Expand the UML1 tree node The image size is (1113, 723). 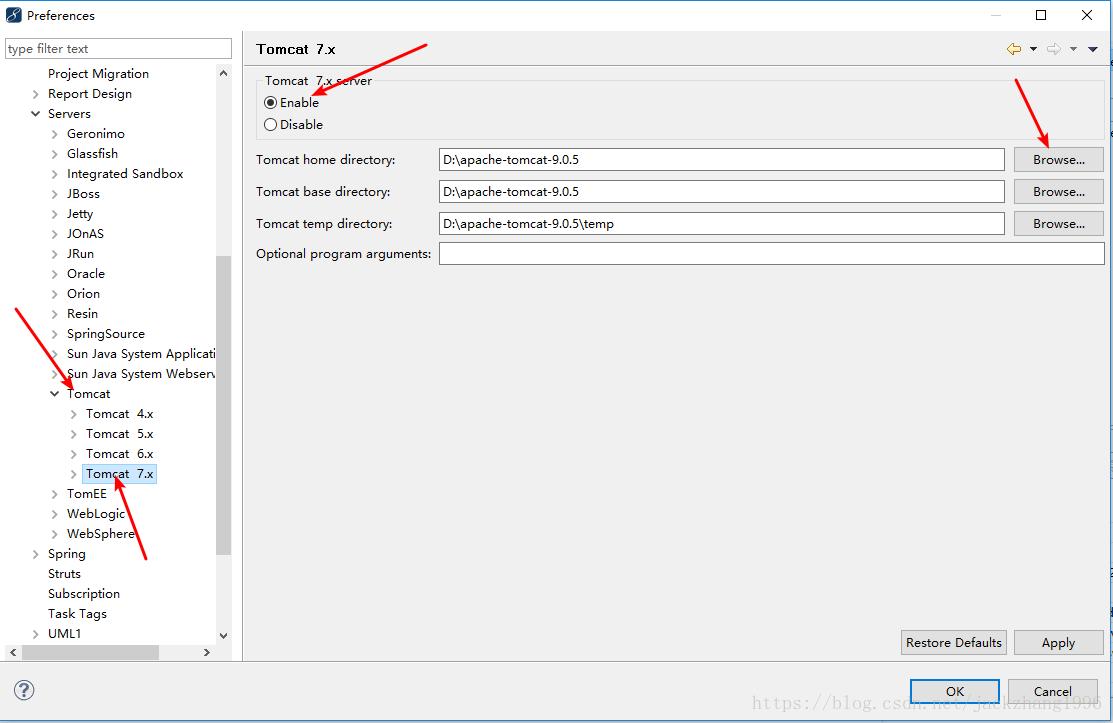pyautogui.click(x=35, y=634)
